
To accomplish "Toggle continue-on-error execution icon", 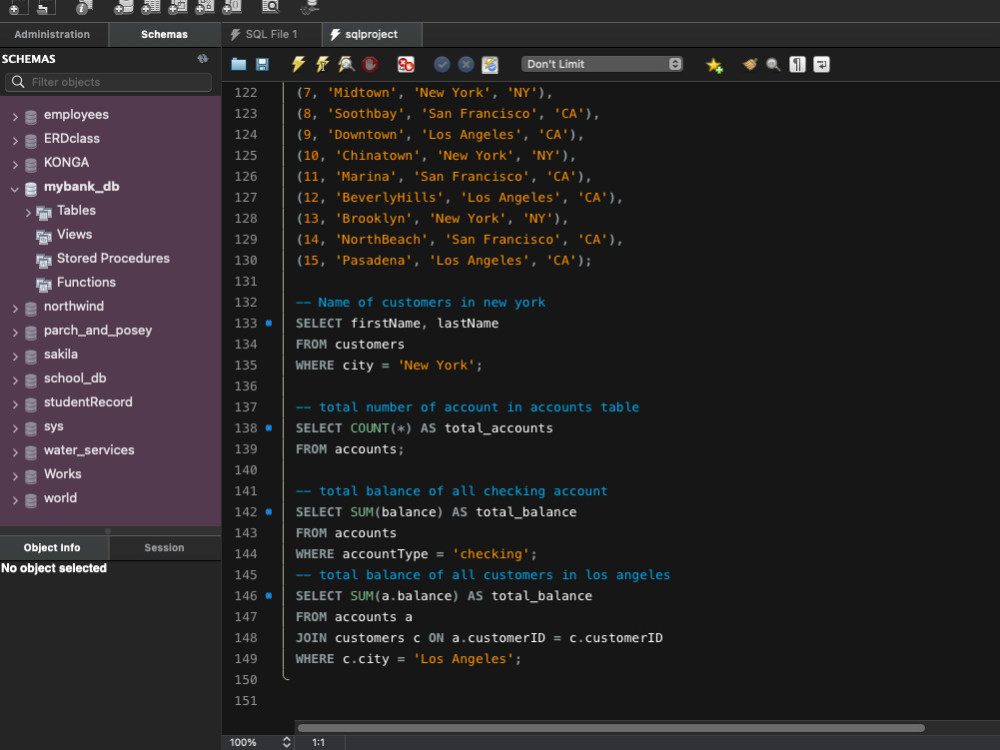I will (406, 64).
